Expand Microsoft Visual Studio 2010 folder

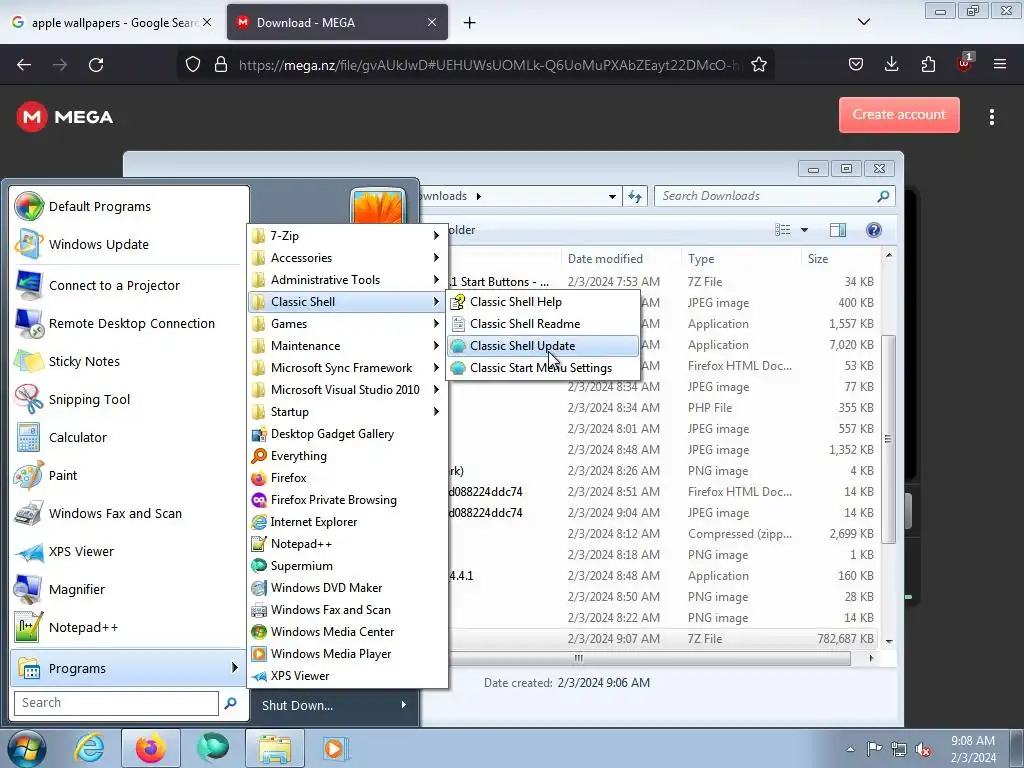[x=347, y=390]
